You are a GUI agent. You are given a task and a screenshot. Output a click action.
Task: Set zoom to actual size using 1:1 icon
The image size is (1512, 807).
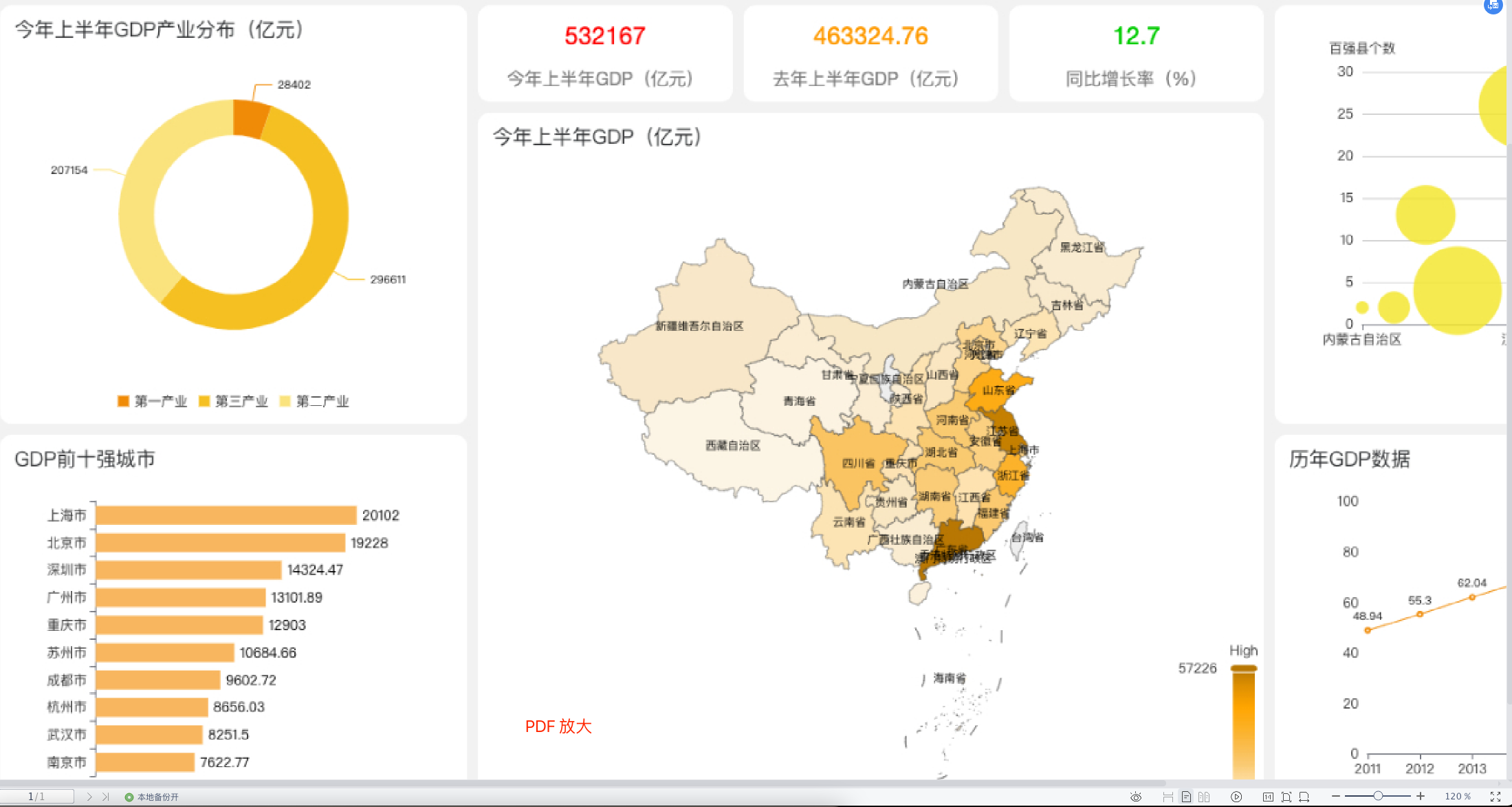coord(1269,796)
